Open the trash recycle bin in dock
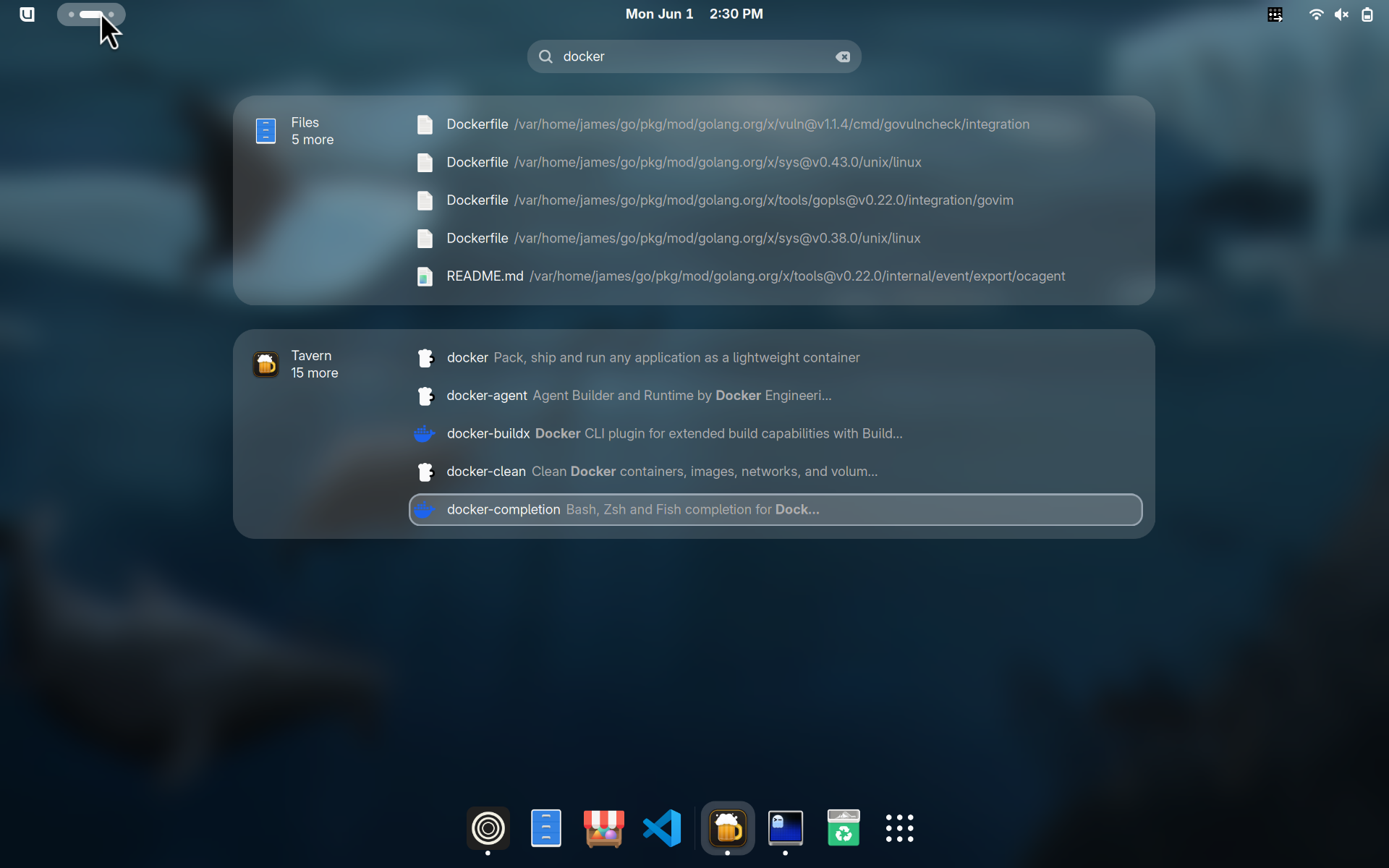The height and width of the screenshot is (868, 1389). pos(844,828)
